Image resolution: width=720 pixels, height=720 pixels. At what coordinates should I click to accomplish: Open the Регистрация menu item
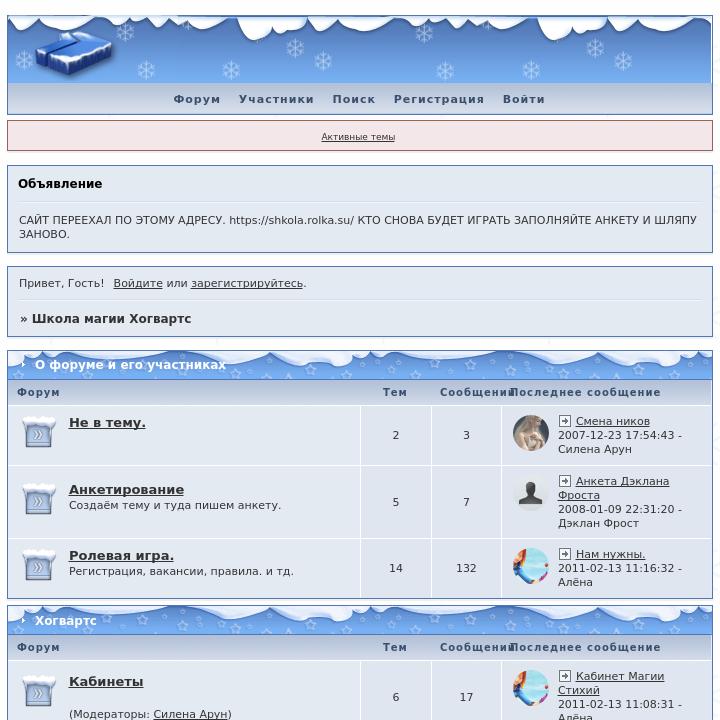tap(439, 99)
